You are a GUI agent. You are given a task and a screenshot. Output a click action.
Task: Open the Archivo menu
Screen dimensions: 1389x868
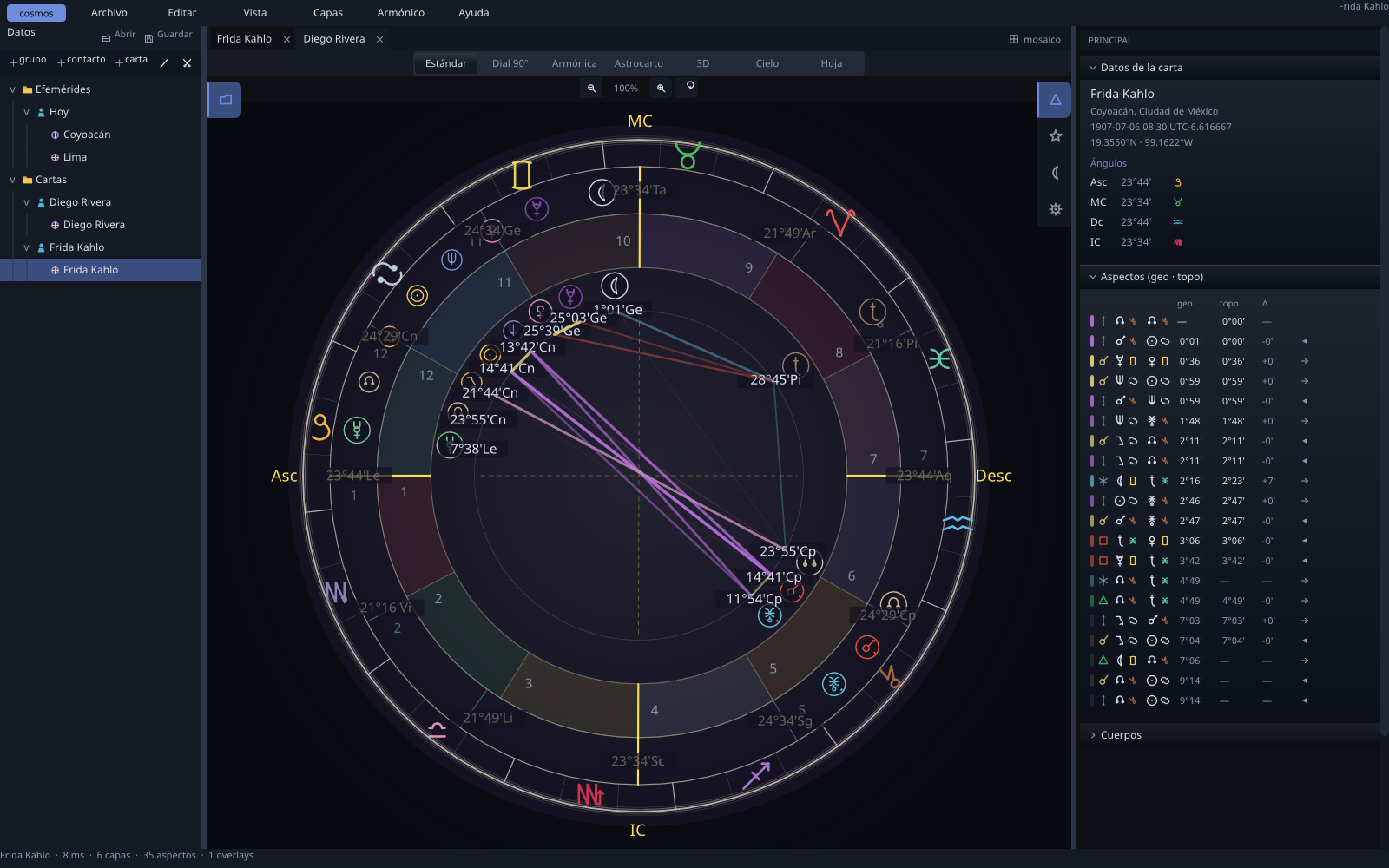coord(109,13)
